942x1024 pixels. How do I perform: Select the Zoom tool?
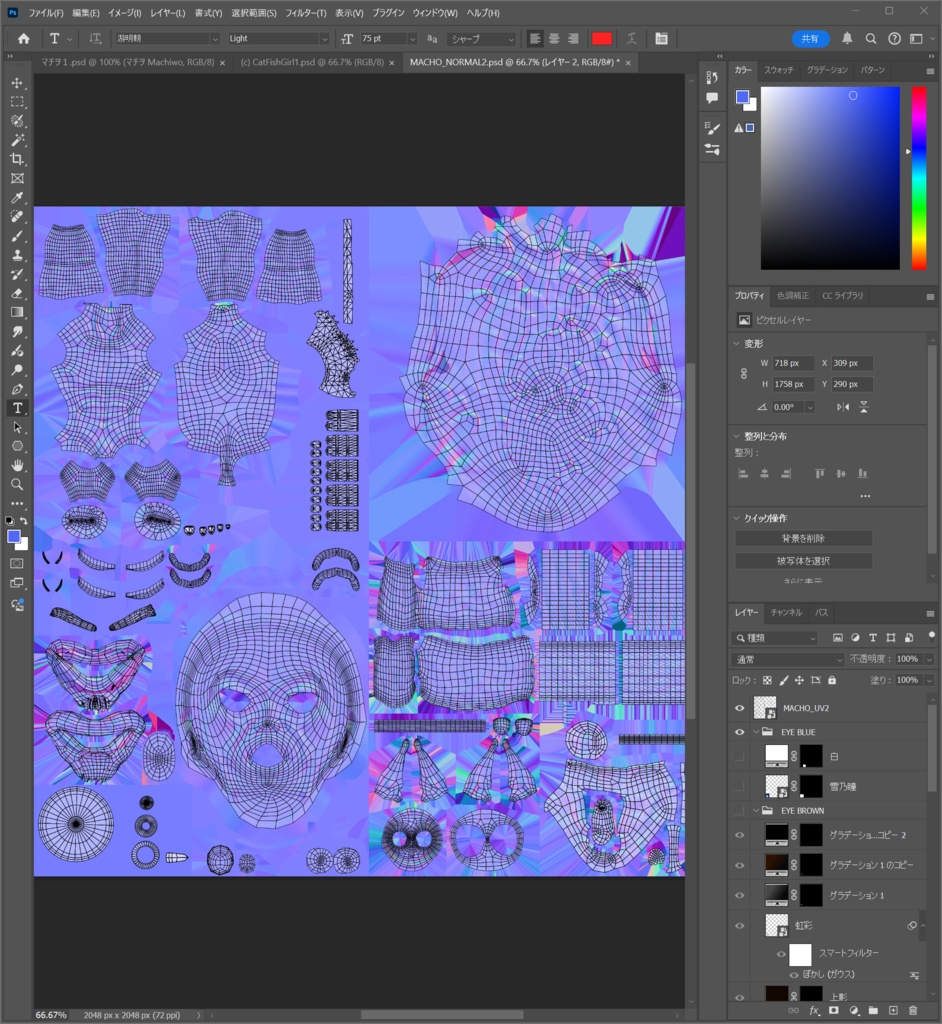coord(17,485)
